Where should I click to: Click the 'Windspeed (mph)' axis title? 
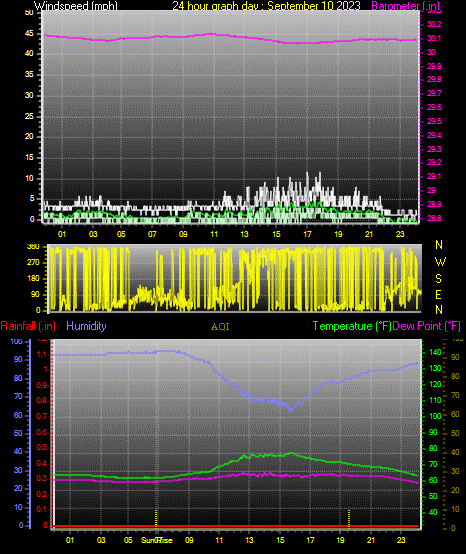76,6
